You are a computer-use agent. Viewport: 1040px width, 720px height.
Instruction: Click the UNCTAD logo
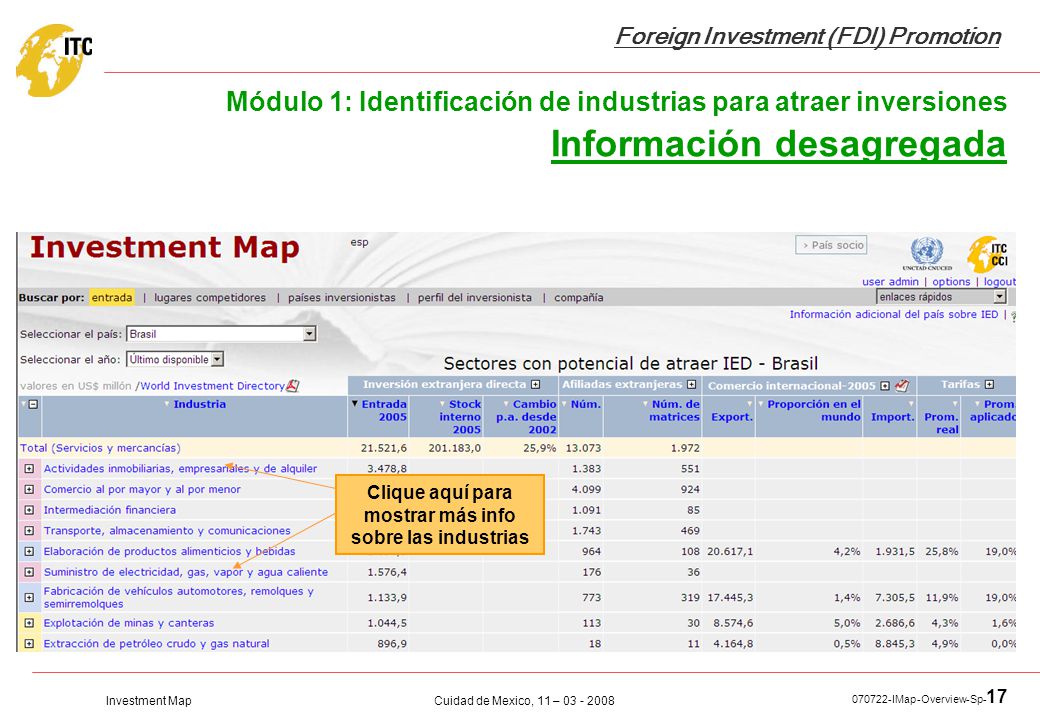927,255
